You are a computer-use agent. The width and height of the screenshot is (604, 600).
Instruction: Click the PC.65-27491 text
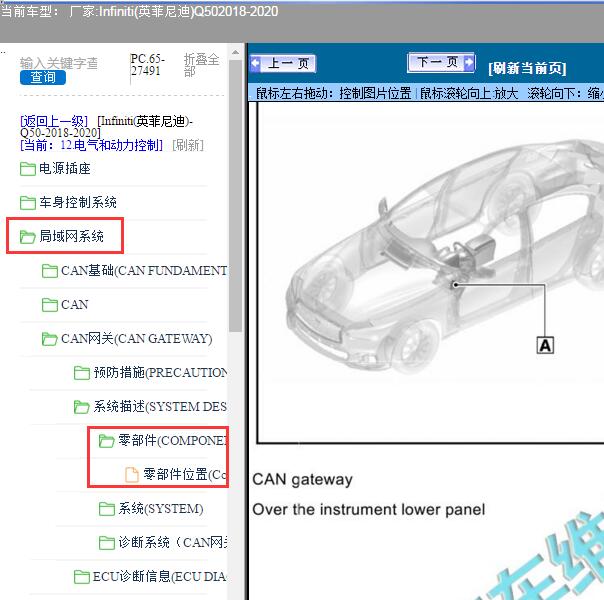tap(148, 65)
